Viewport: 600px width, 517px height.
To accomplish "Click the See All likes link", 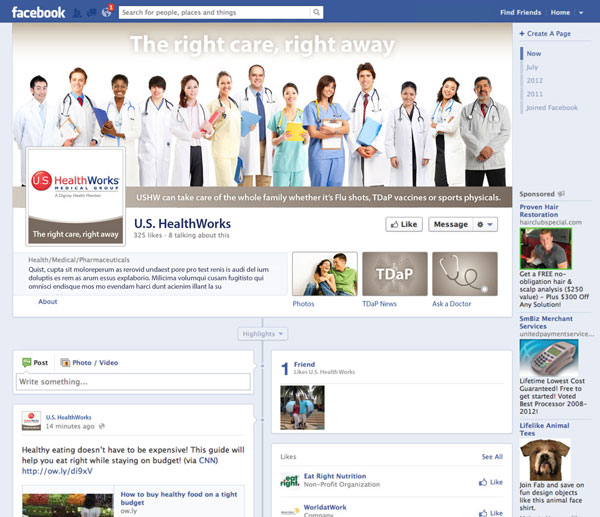I will (x=492, y=457).
